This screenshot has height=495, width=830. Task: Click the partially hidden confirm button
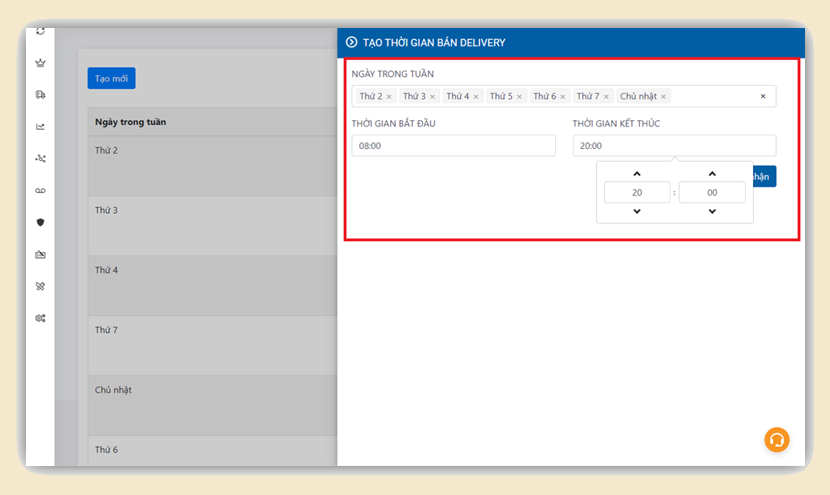click(765, 176)
